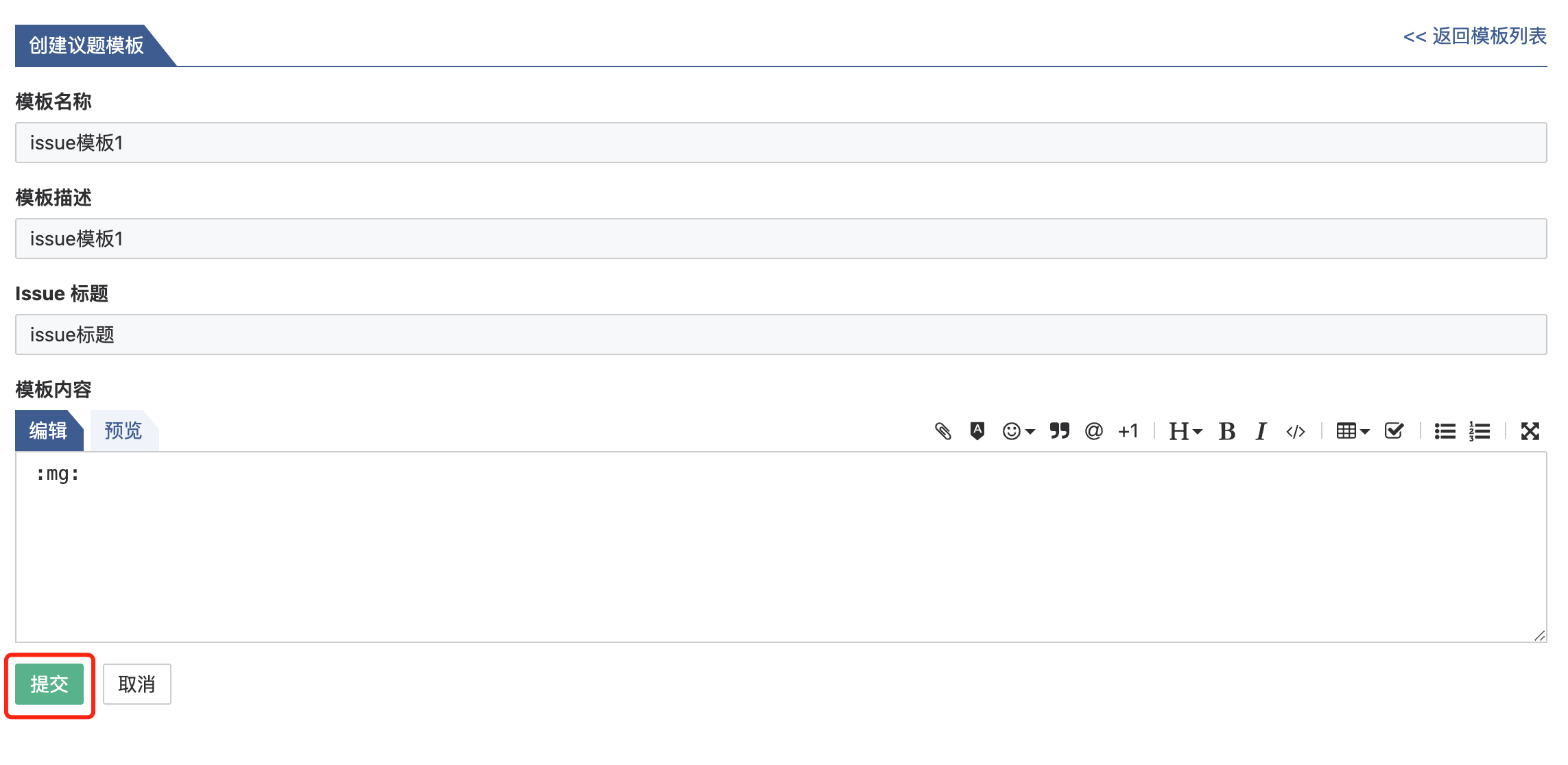Insert a code block
This screenshot has height=765, width=1568.
[x=1296, y=431]
